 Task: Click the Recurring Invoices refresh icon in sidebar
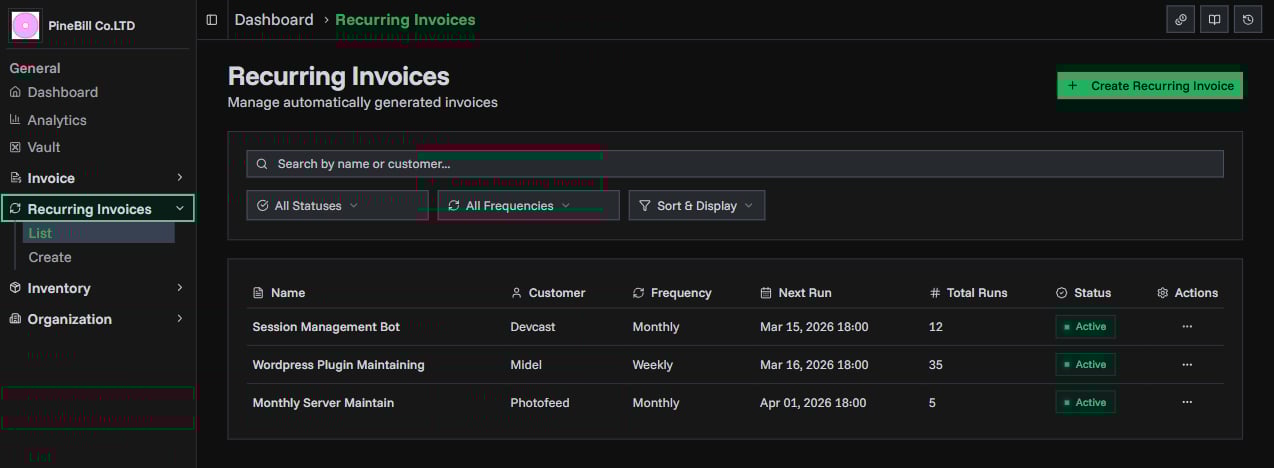pyautogui.click(x=15, y=209)
